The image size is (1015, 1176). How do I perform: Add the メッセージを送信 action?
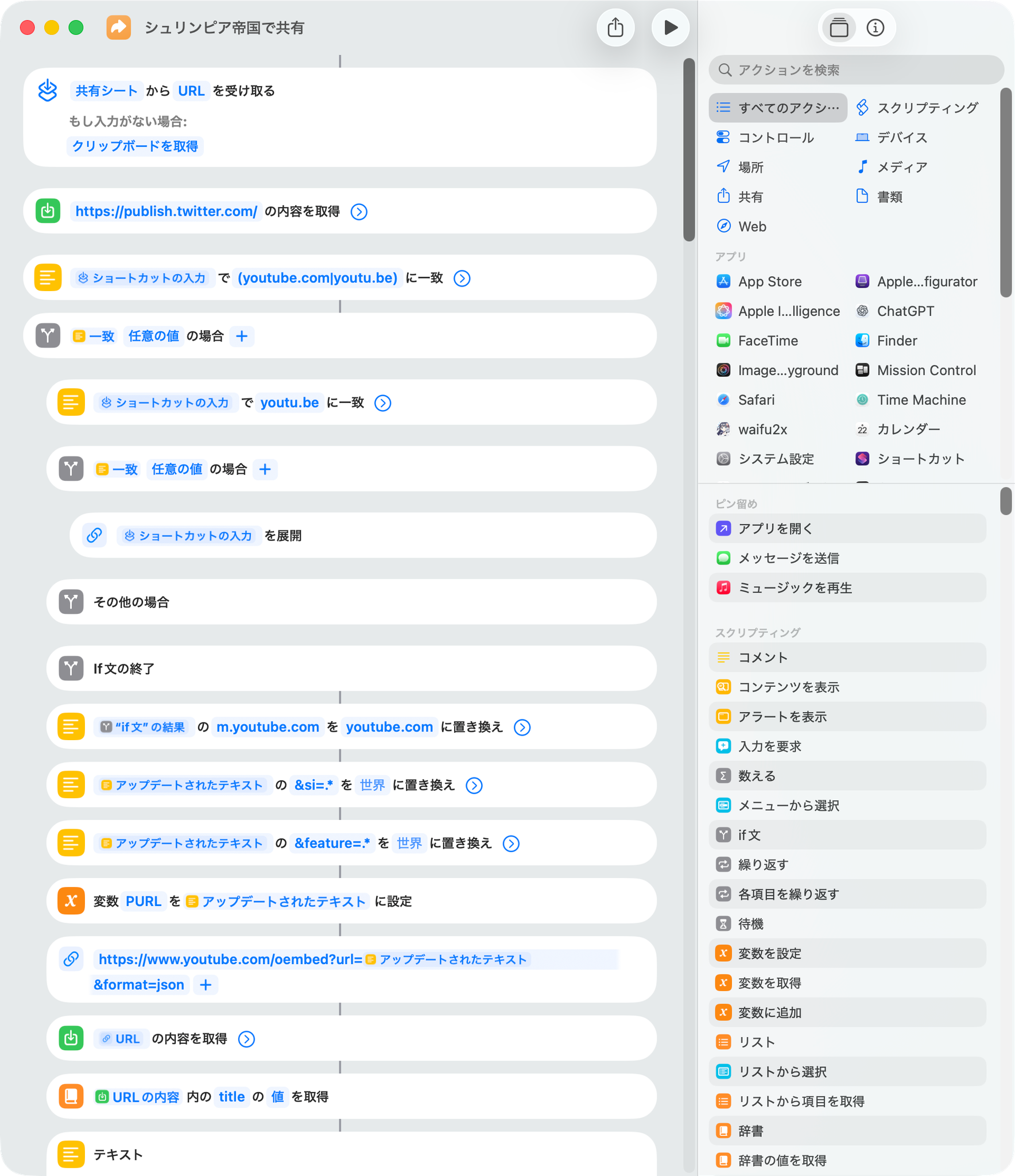point(847,558)
